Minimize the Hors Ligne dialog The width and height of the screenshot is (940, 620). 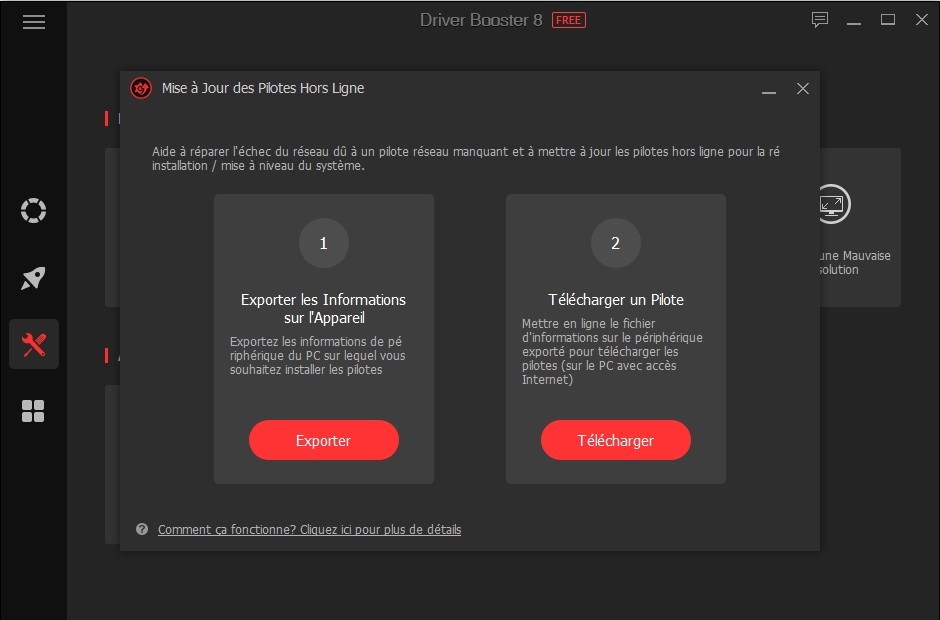pos(769,90)
